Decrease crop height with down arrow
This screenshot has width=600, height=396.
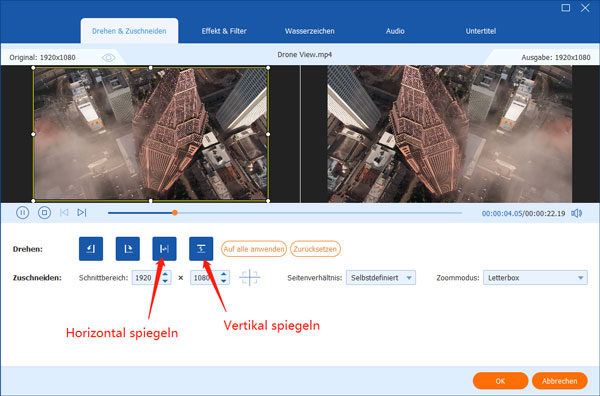tap(224, 281)
